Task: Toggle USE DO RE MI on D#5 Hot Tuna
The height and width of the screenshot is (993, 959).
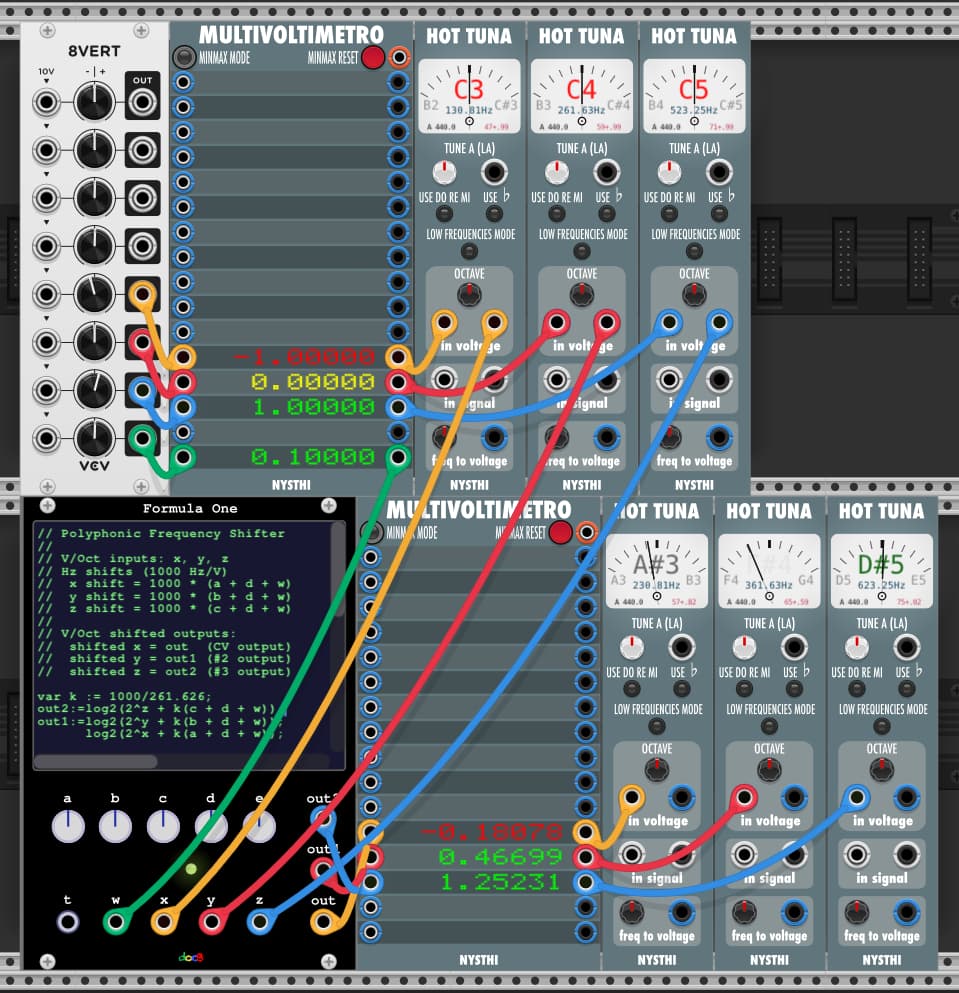Action: tap(856, 688)
